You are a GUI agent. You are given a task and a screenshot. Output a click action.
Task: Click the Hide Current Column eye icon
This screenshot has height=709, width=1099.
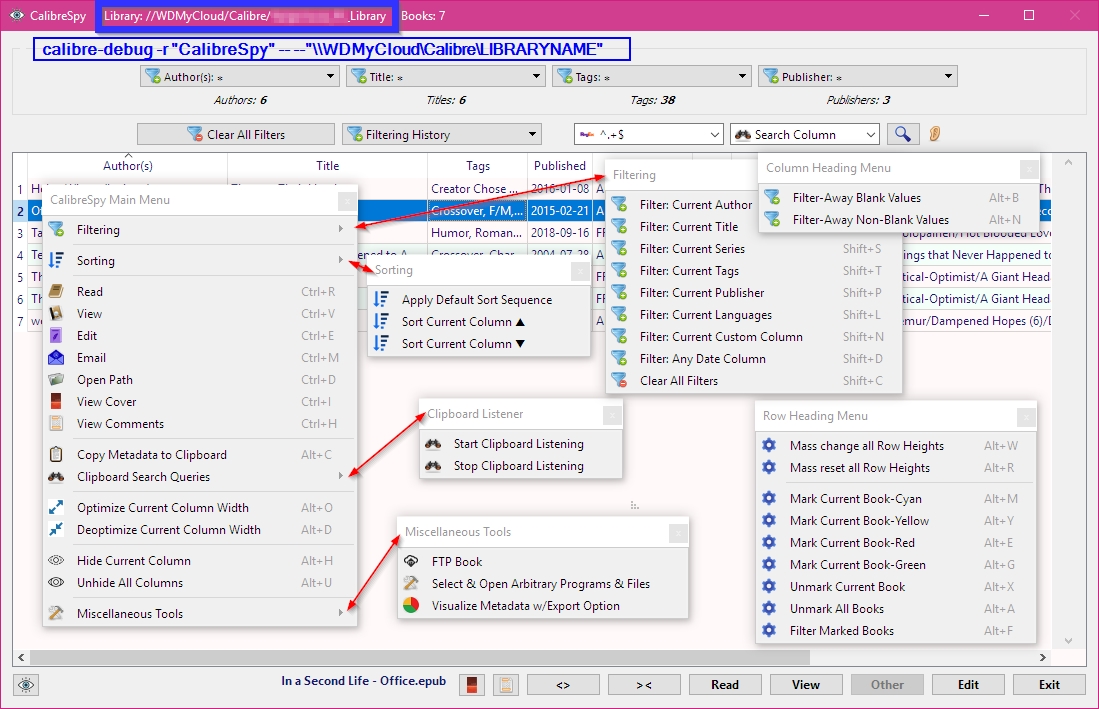pyautogui.click(x=56, y=560)
